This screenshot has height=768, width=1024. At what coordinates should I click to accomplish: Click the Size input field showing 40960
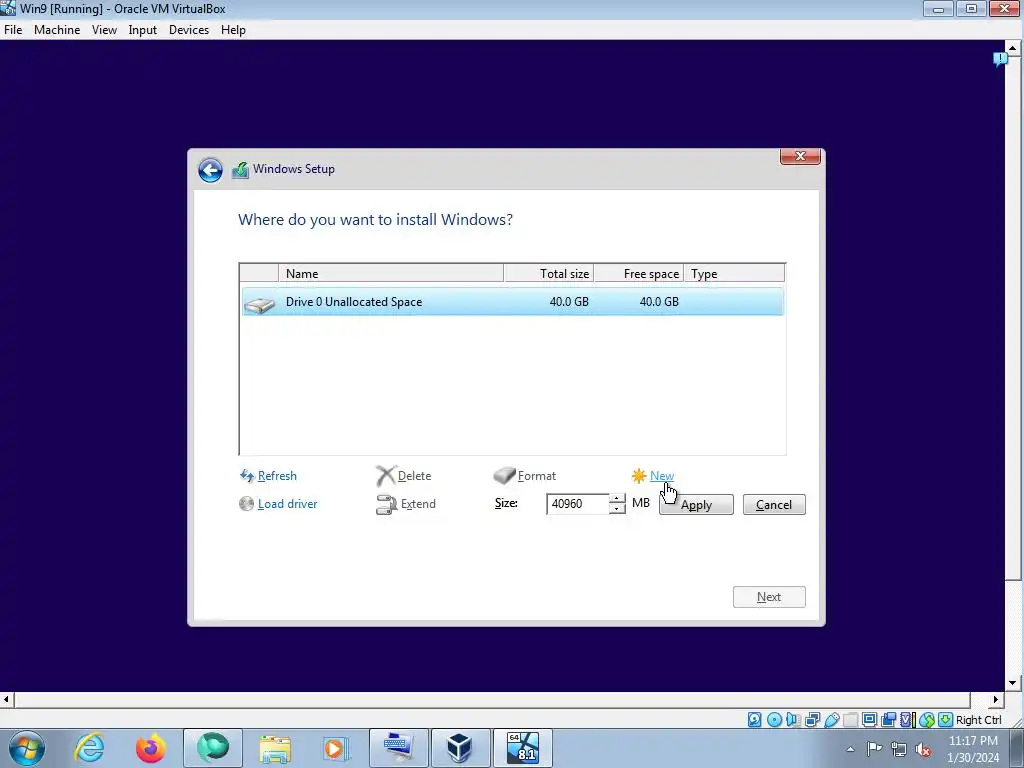(577, 504)
